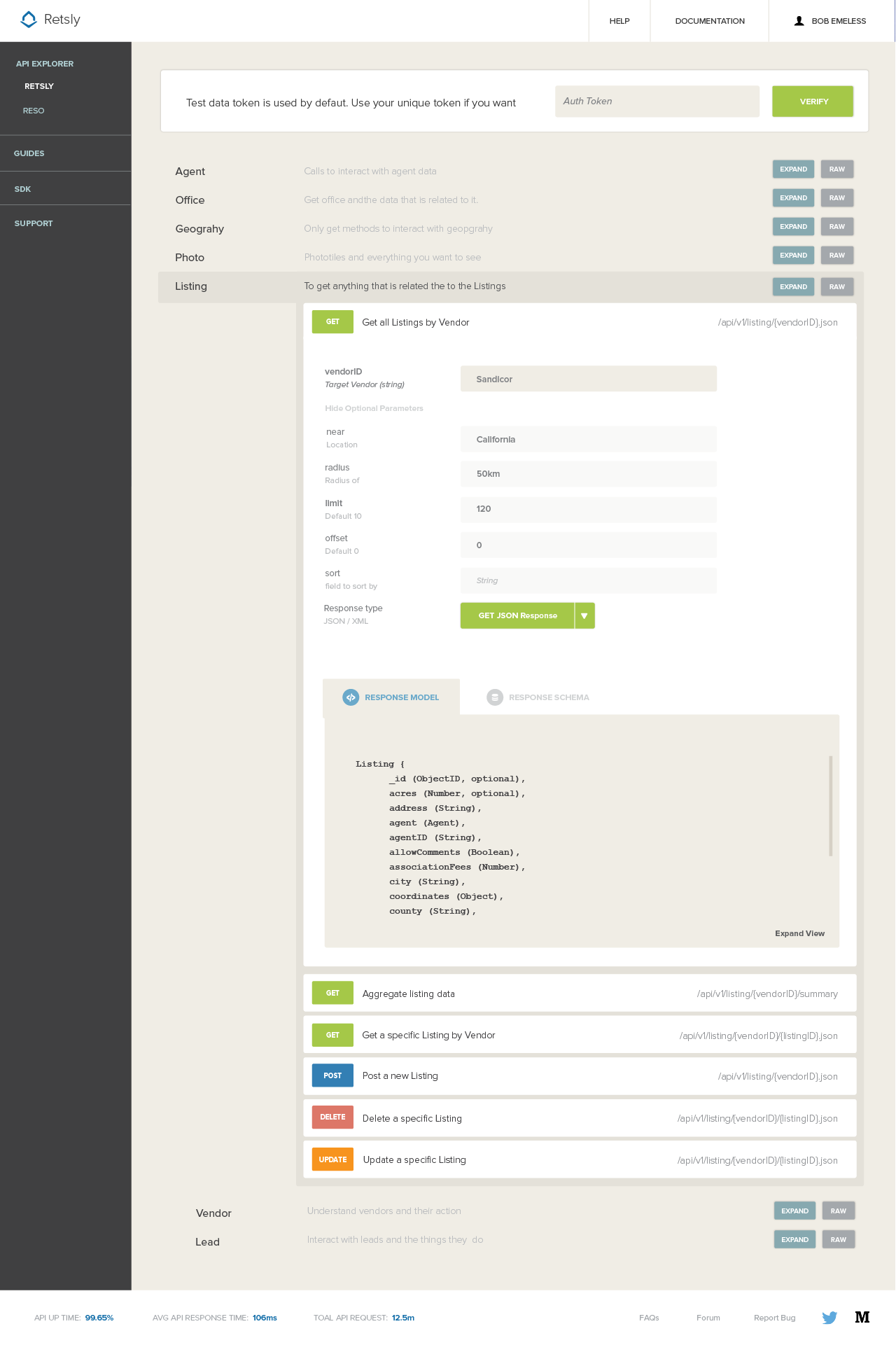Viewport: 896px width, 1345px height.
Task: Show RAW for the Photo row
Action: (837, 256)
